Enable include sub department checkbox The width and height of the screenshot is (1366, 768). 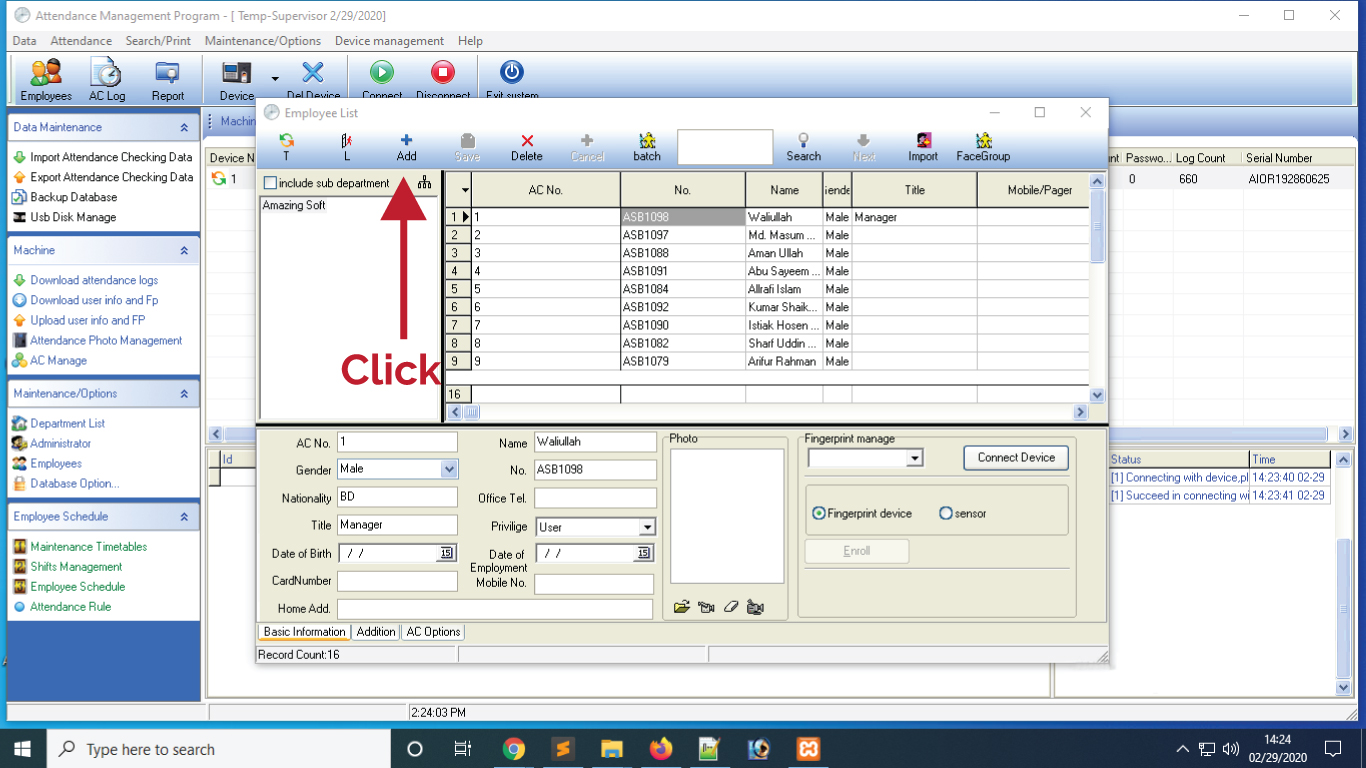(x=270, y=183)
